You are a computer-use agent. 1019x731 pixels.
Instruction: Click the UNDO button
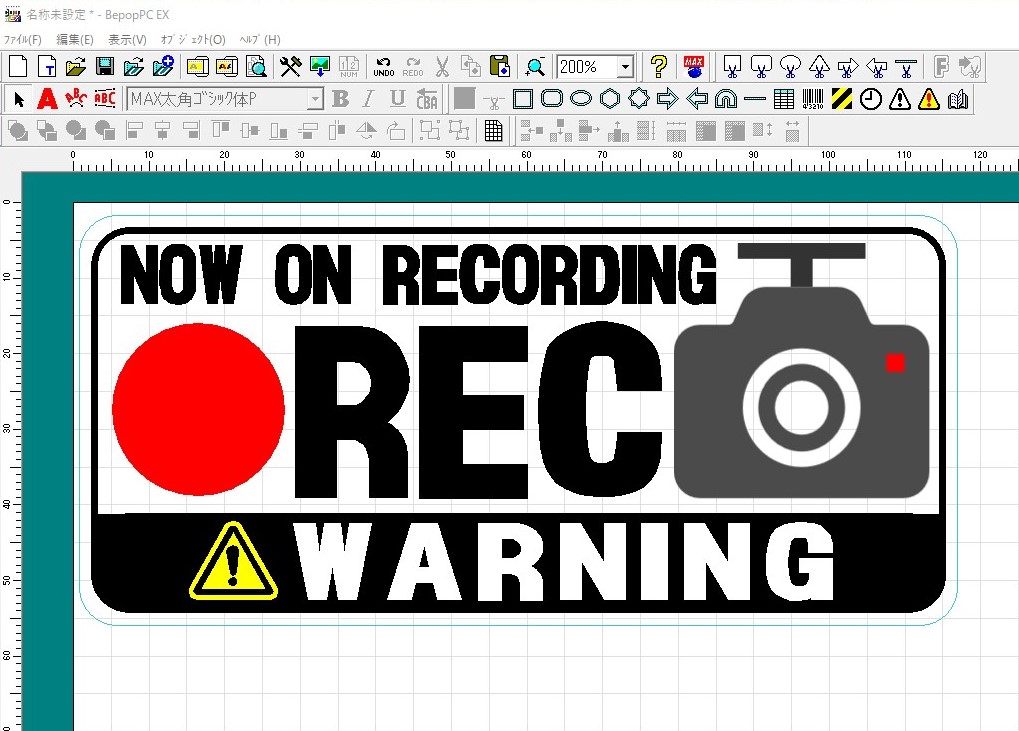[x=383, y=67]
